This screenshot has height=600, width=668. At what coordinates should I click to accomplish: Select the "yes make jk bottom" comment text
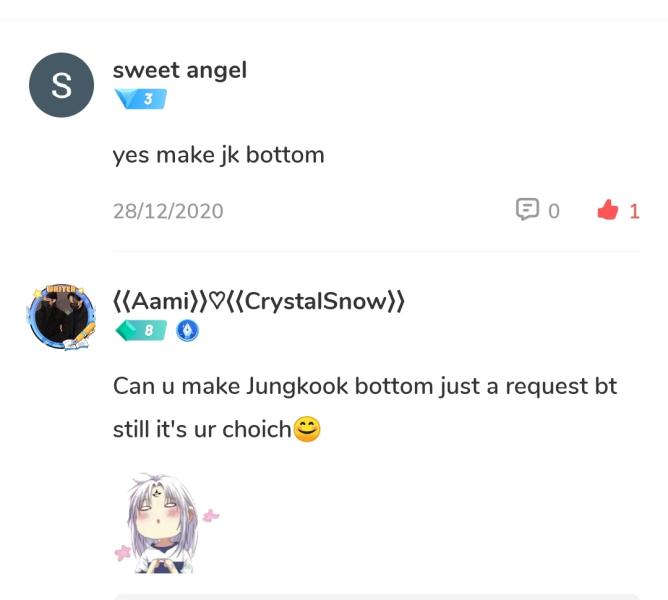pos(218,155)
